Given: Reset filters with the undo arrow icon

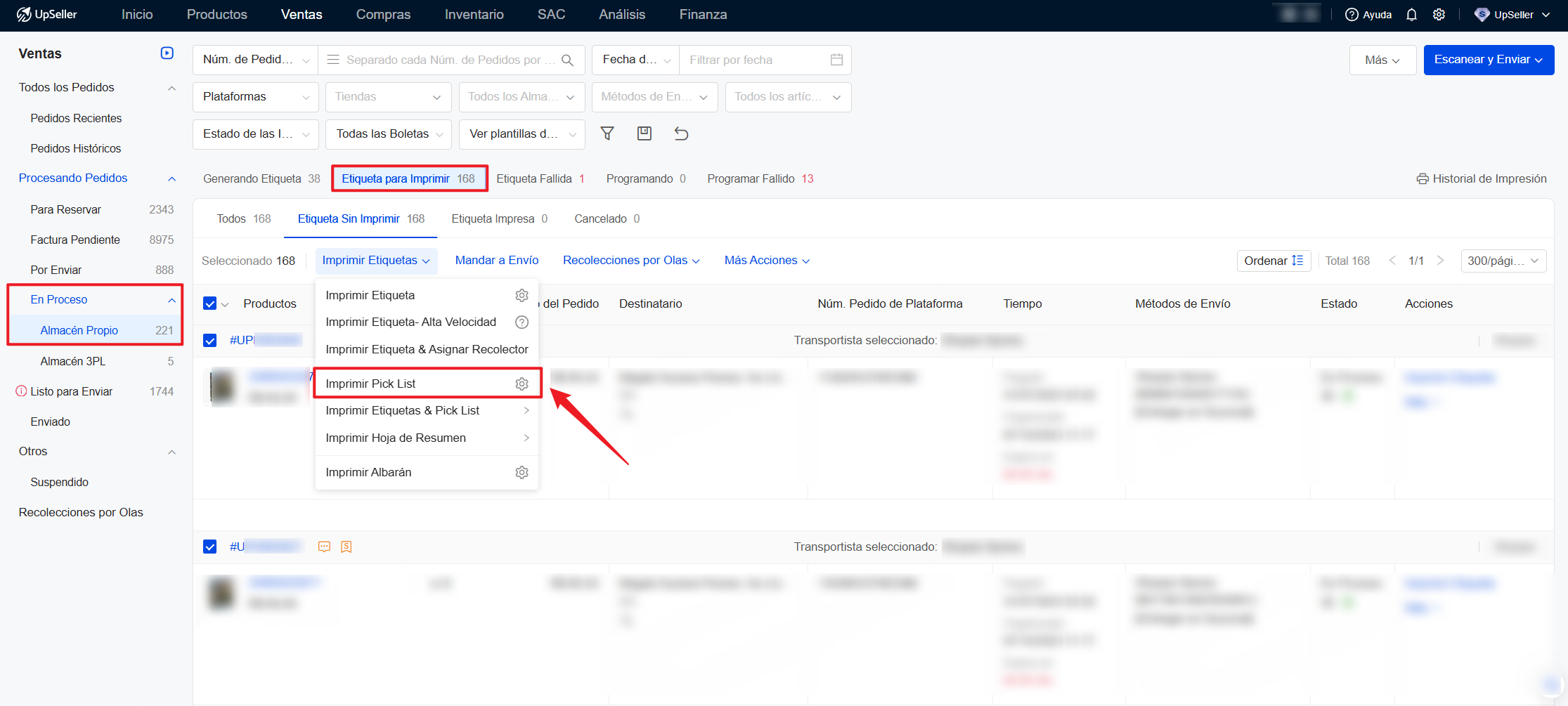Looking at the screenshot, I should tap(681, 133).
